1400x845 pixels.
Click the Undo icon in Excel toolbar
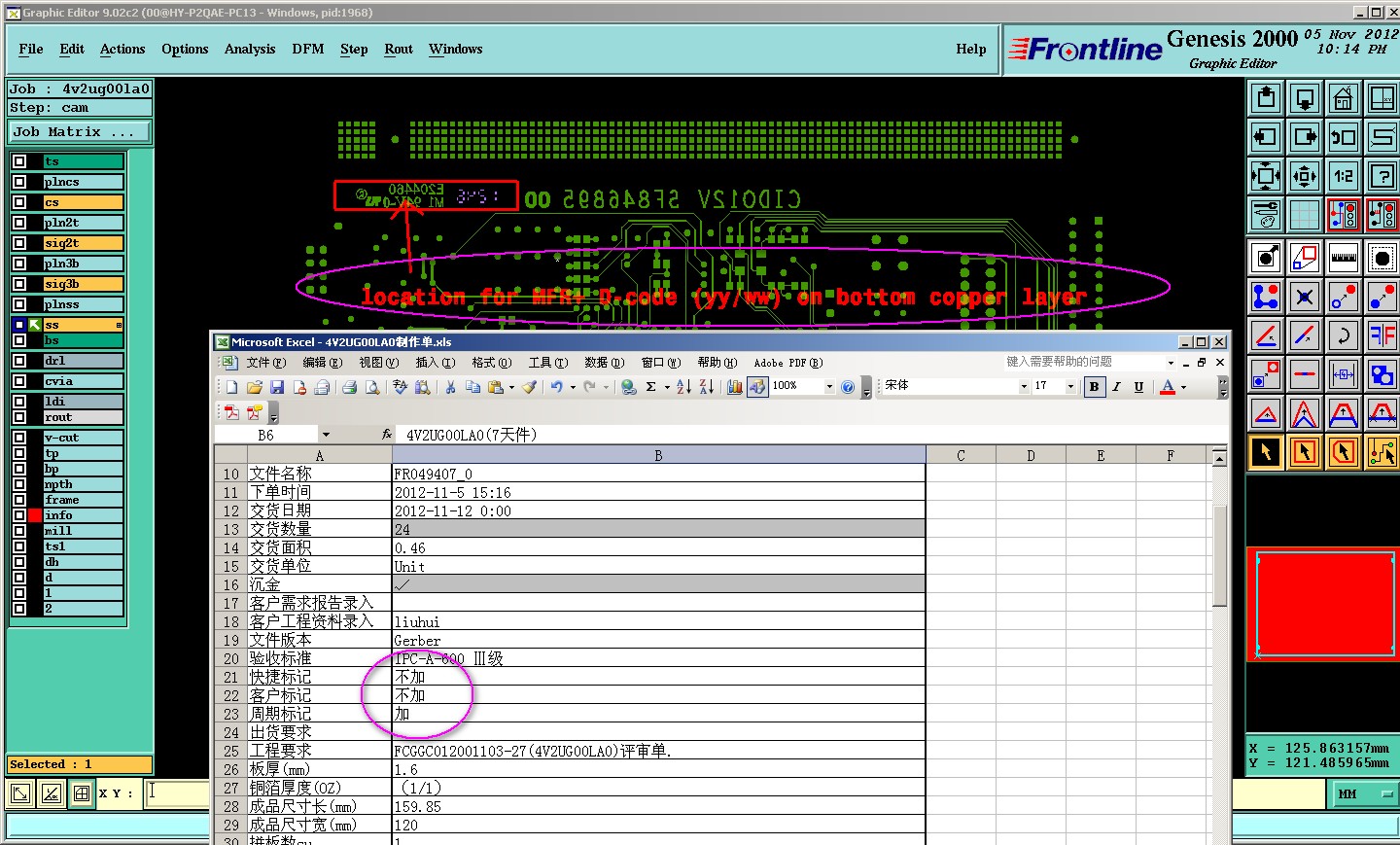click(556, 387)
